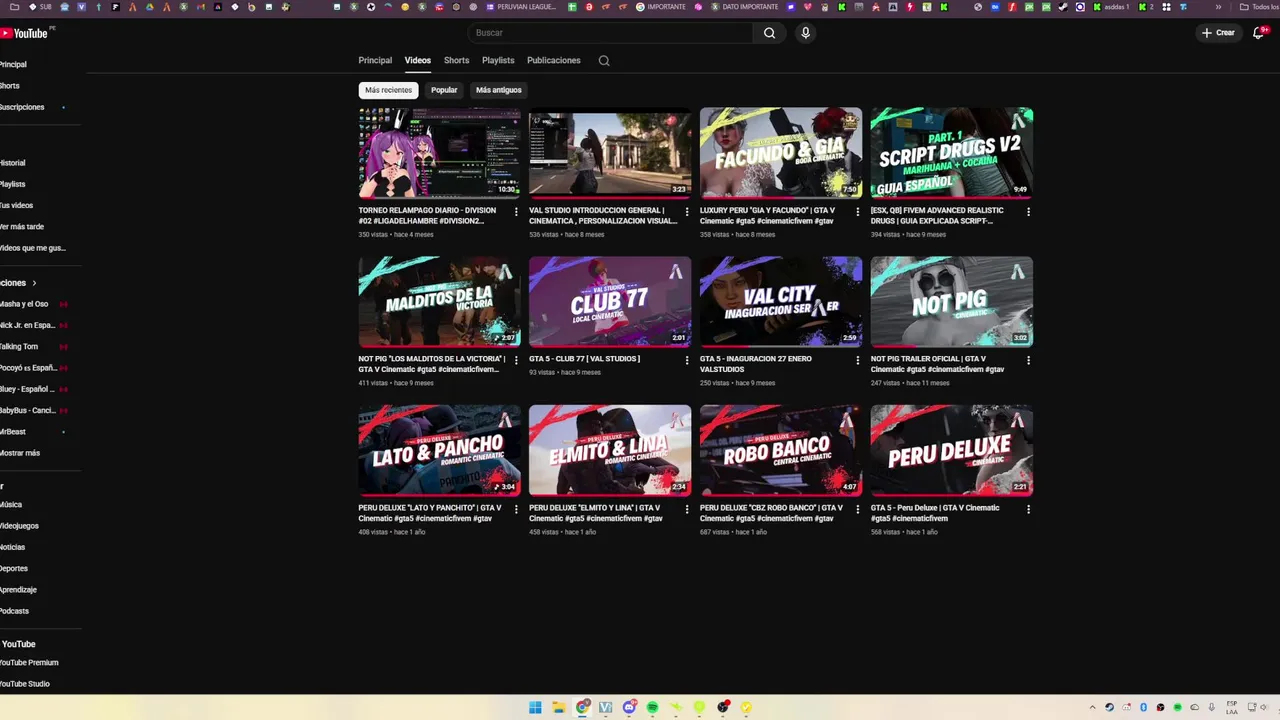Open the notifications bell
The image size is (1280, 720).
1259,33
